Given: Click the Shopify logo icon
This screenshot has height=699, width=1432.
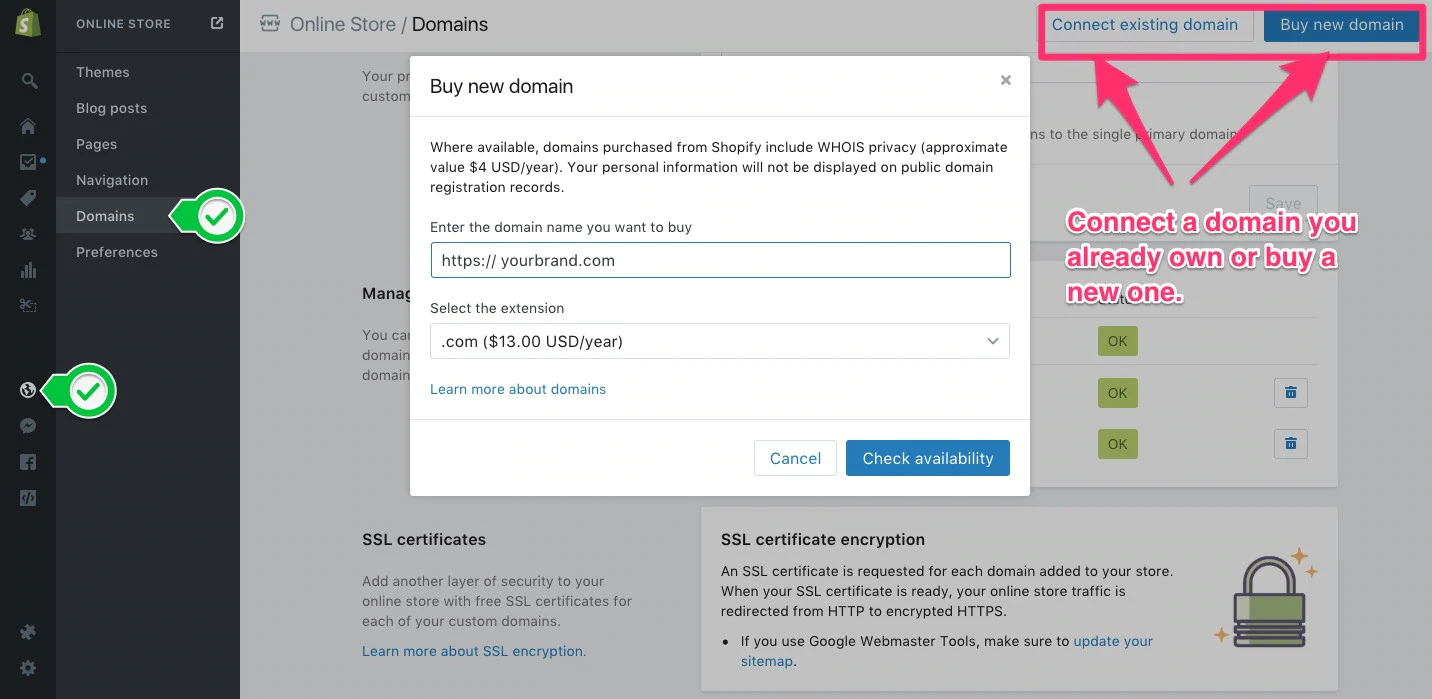Looking at the screenshot, I should point(28,24).
